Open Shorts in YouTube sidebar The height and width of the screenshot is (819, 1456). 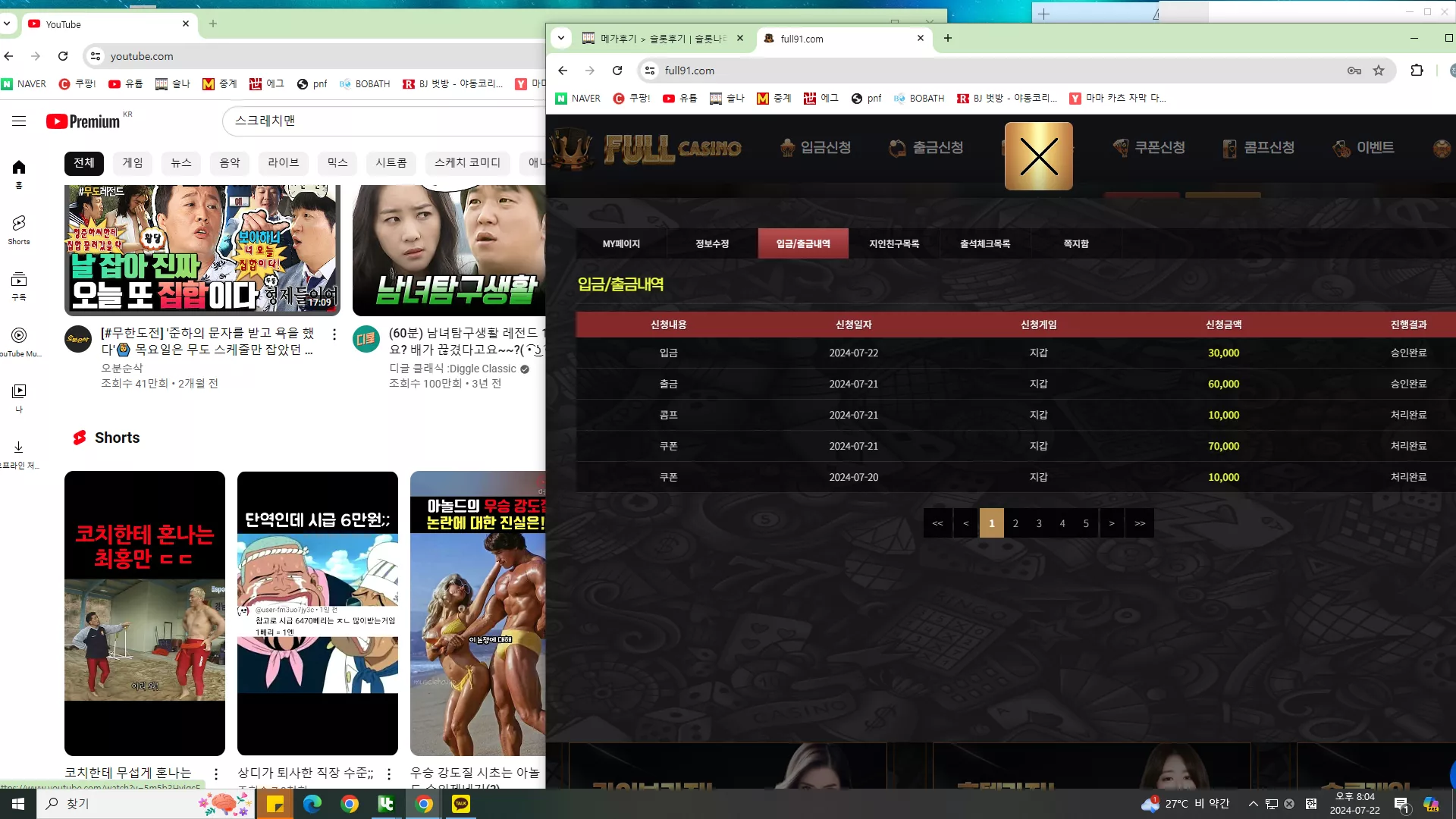[19, 230]
